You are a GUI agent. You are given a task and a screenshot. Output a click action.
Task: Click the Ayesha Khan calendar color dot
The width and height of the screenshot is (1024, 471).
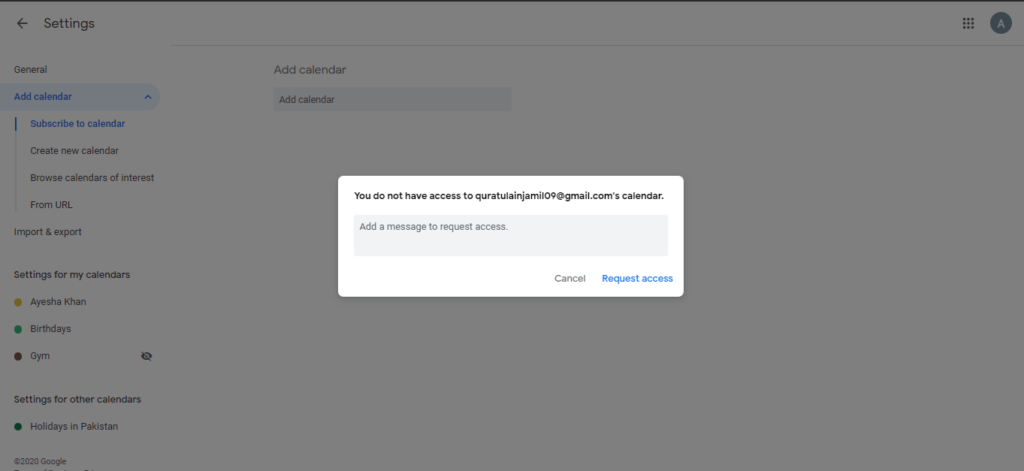tap(18, 302)
